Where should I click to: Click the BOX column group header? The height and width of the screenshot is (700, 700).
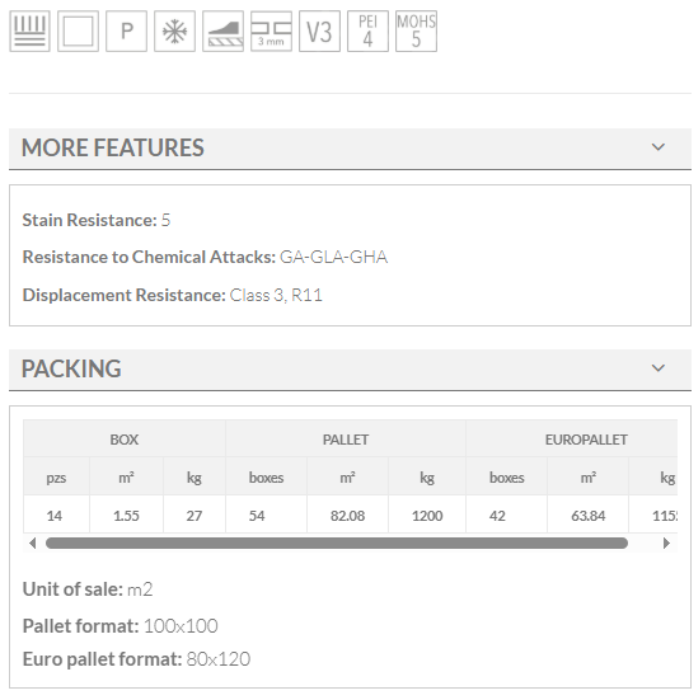tap(124, 439)
